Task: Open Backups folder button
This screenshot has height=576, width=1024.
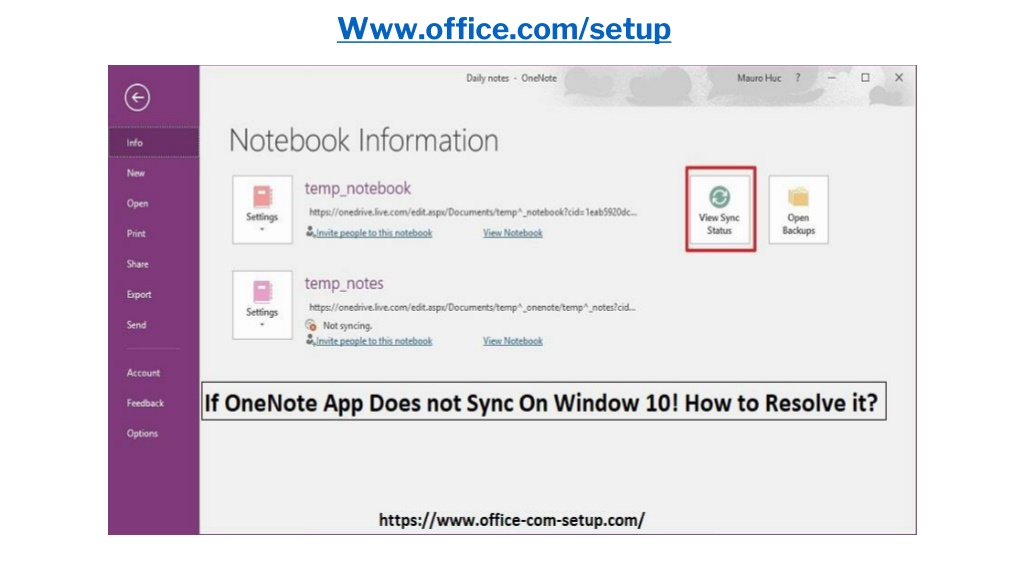Action: pos(798,210)
